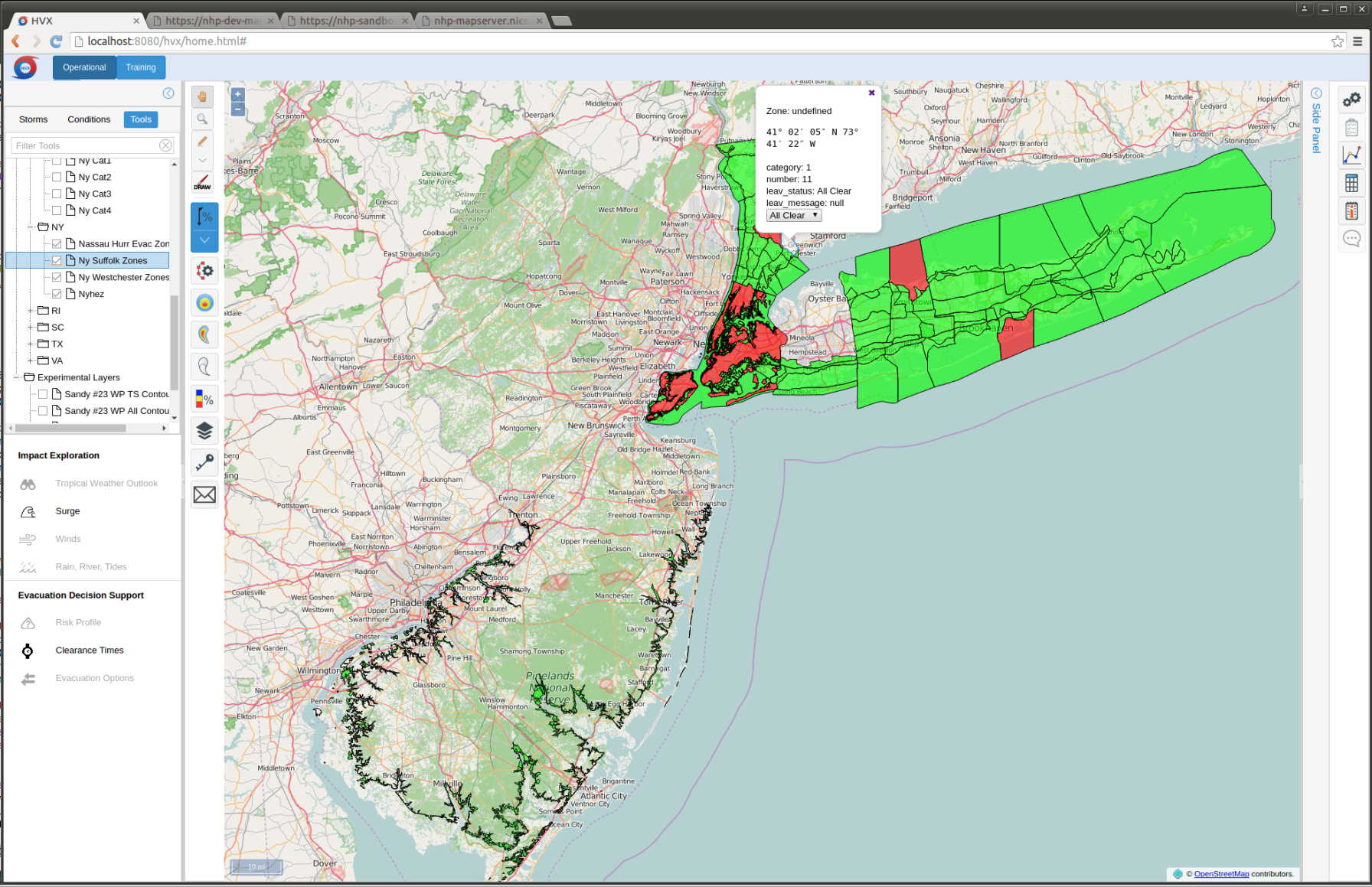Toggle the Nyhez layer checkbox
The image size is (1372, 887).
tap(57, 294)
